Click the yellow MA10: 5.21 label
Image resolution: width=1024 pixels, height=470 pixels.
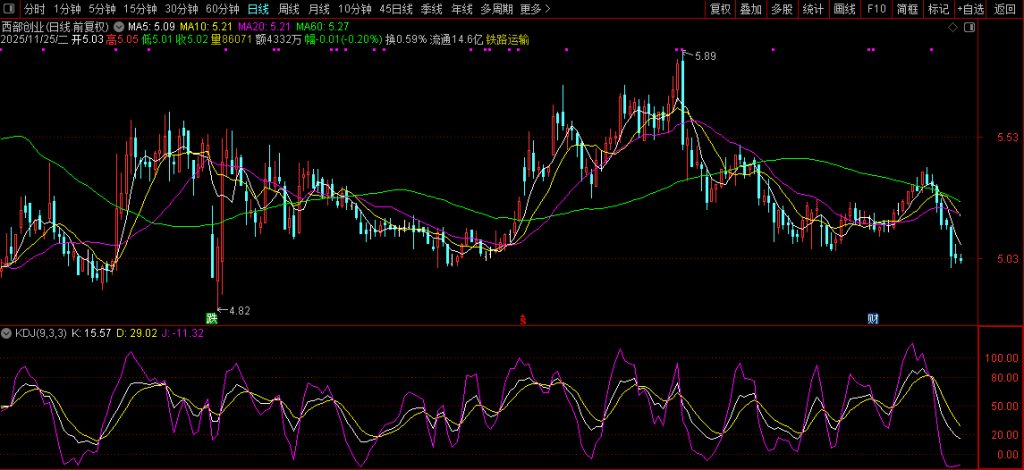pyautogui.click(x=206, y=27)
